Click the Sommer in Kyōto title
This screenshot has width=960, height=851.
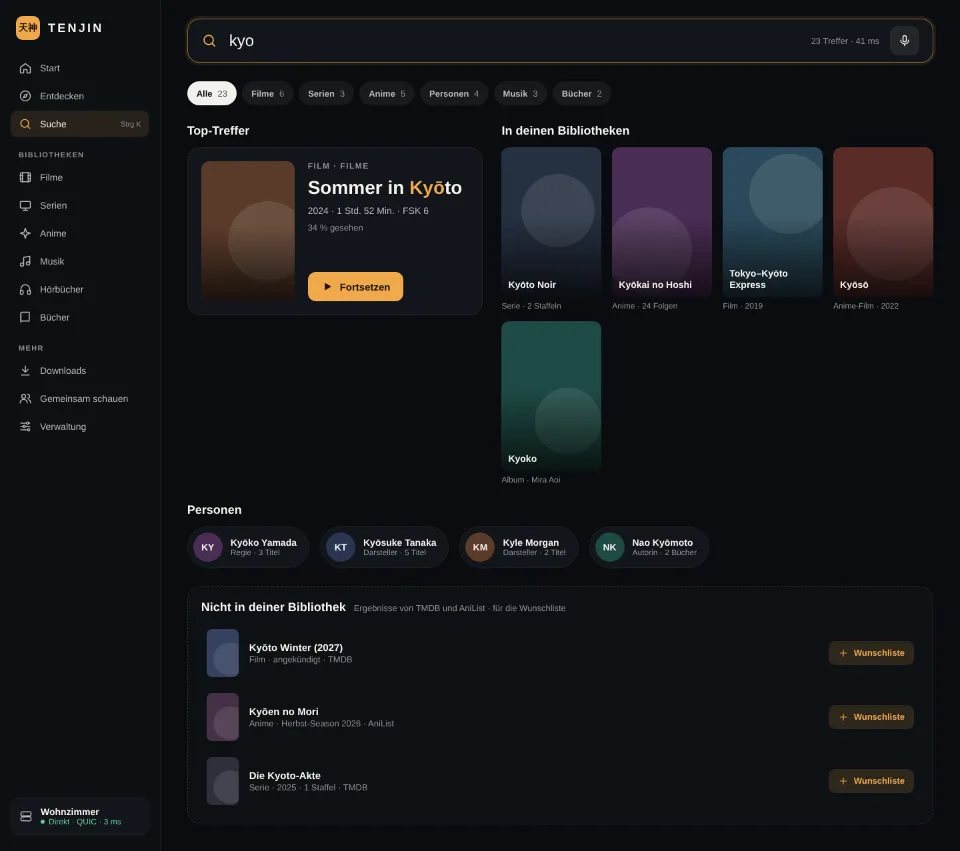point(384,187)
